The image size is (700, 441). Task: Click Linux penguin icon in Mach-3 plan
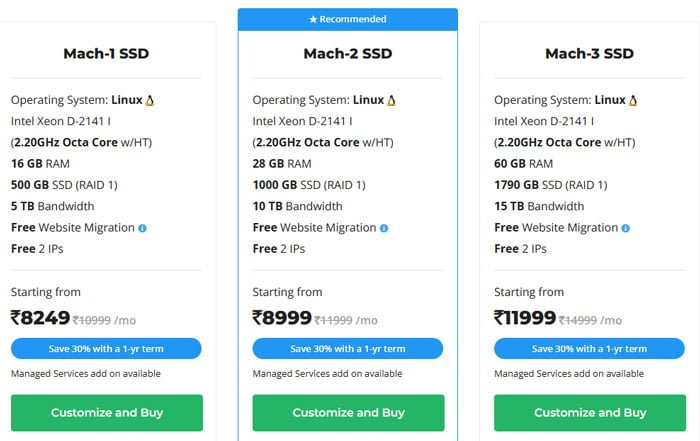633,100
